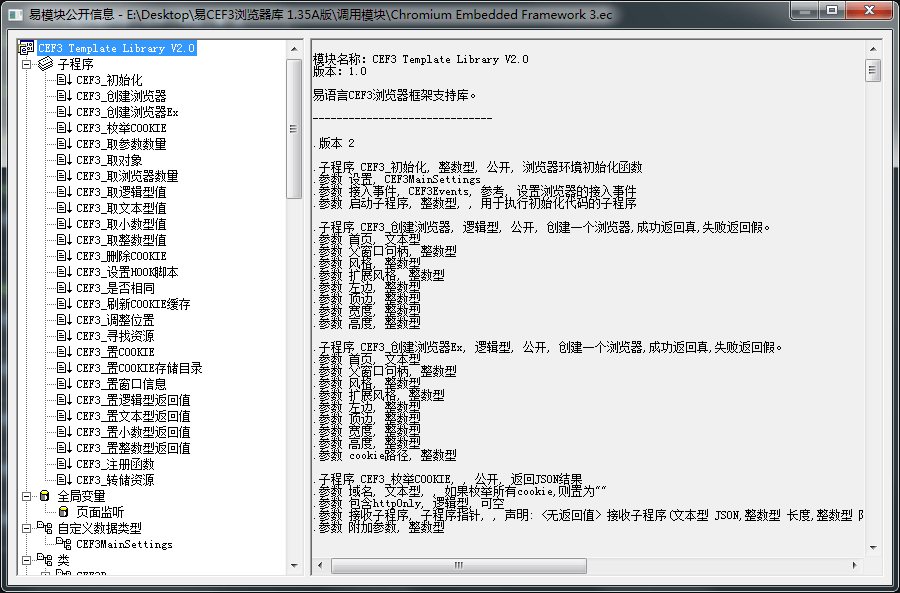Click the data type icon beside 自定义数据类型
The height and width of the screenshot is (593, 900).
(45, 528)
